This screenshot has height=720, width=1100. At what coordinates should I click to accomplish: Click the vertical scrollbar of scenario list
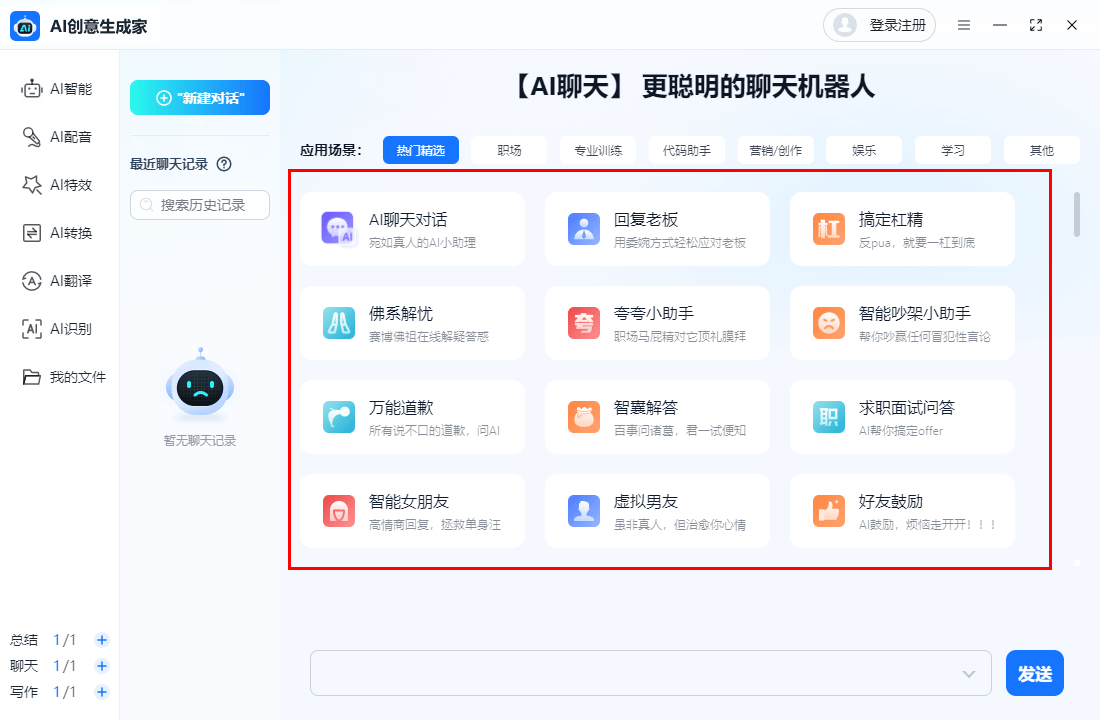point(1077,215)
